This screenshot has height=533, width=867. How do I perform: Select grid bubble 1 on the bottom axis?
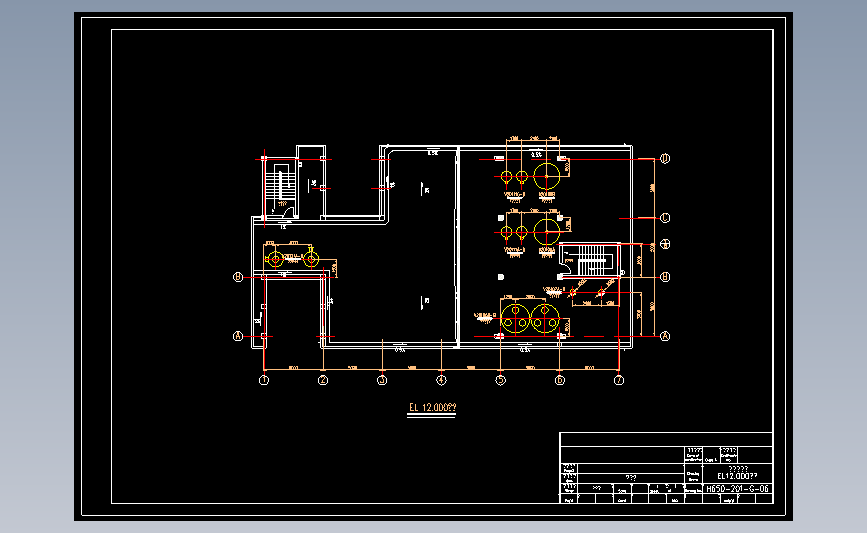coord(264,380)
